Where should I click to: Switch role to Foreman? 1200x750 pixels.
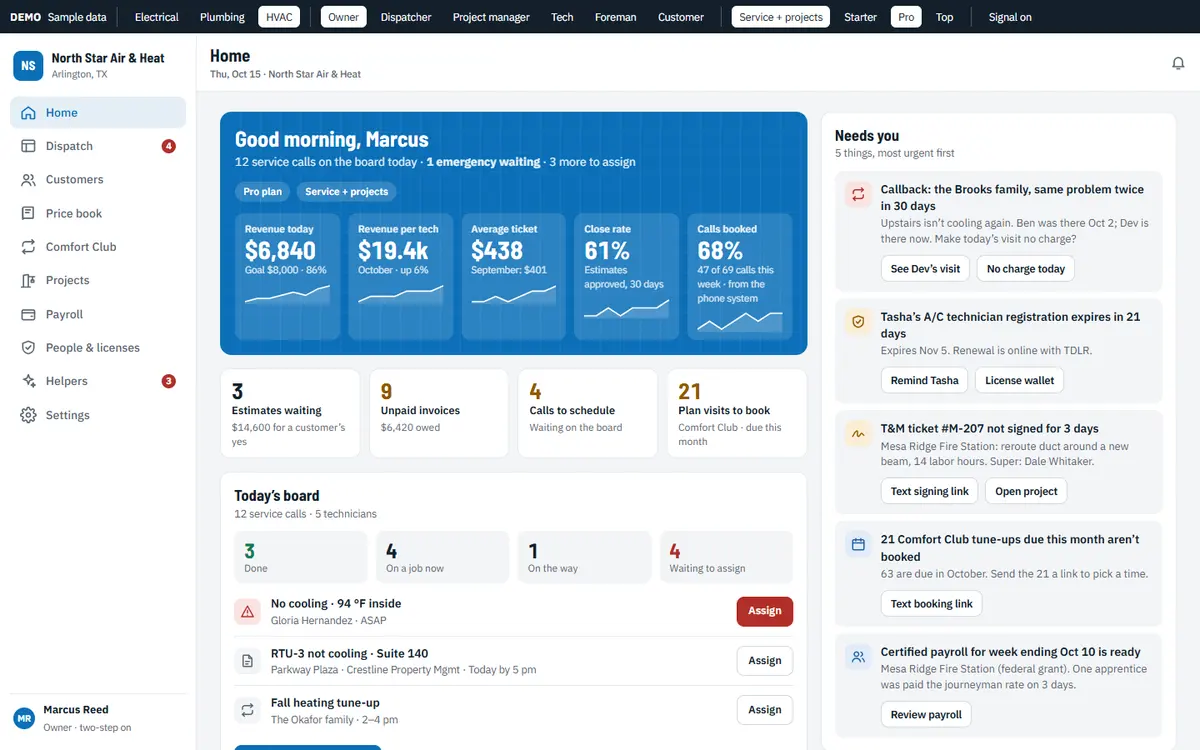point(615,17)
